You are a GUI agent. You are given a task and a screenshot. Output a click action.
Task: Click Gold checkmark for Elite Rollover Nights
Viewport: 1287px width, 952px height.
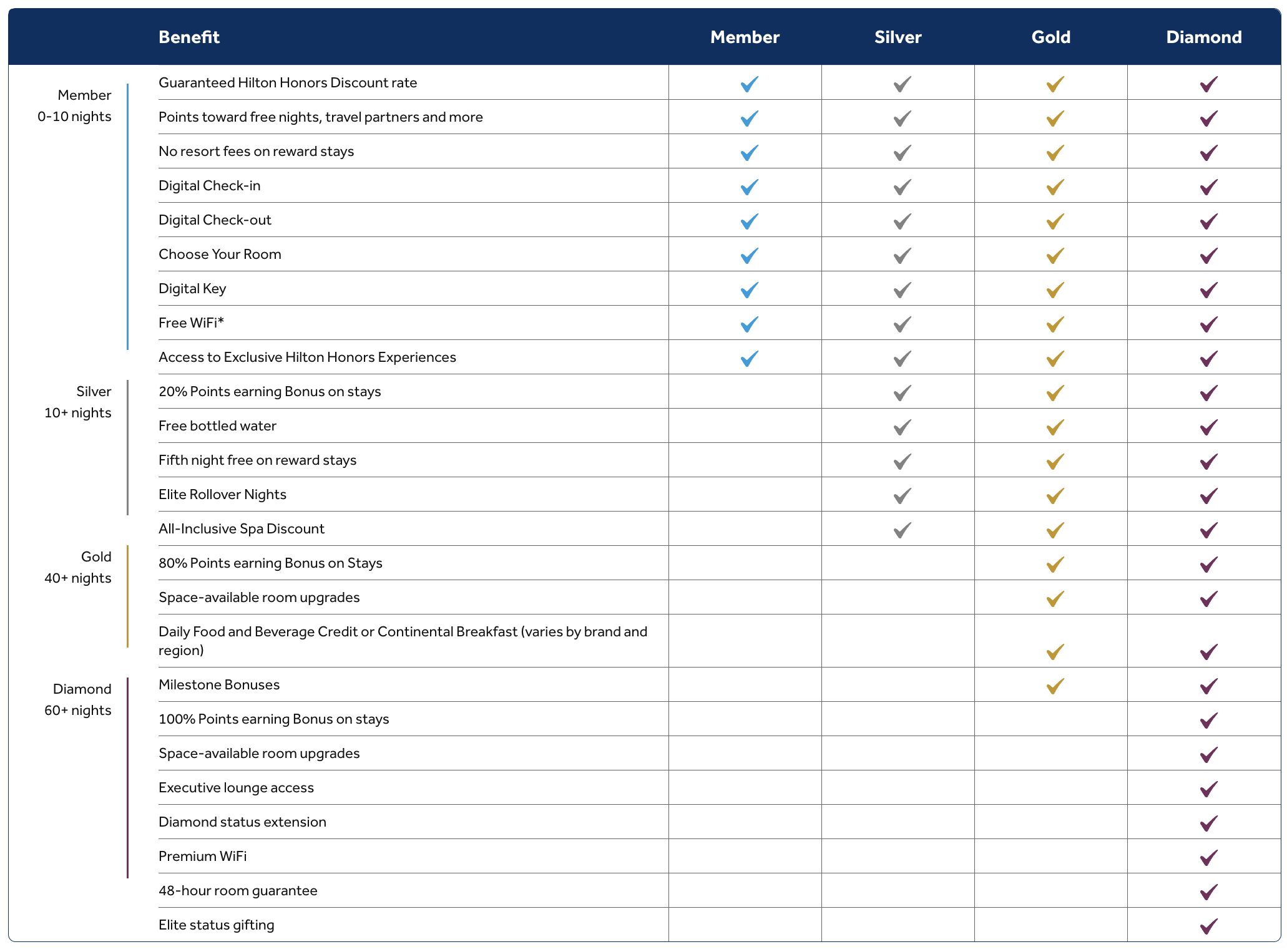1055,496
